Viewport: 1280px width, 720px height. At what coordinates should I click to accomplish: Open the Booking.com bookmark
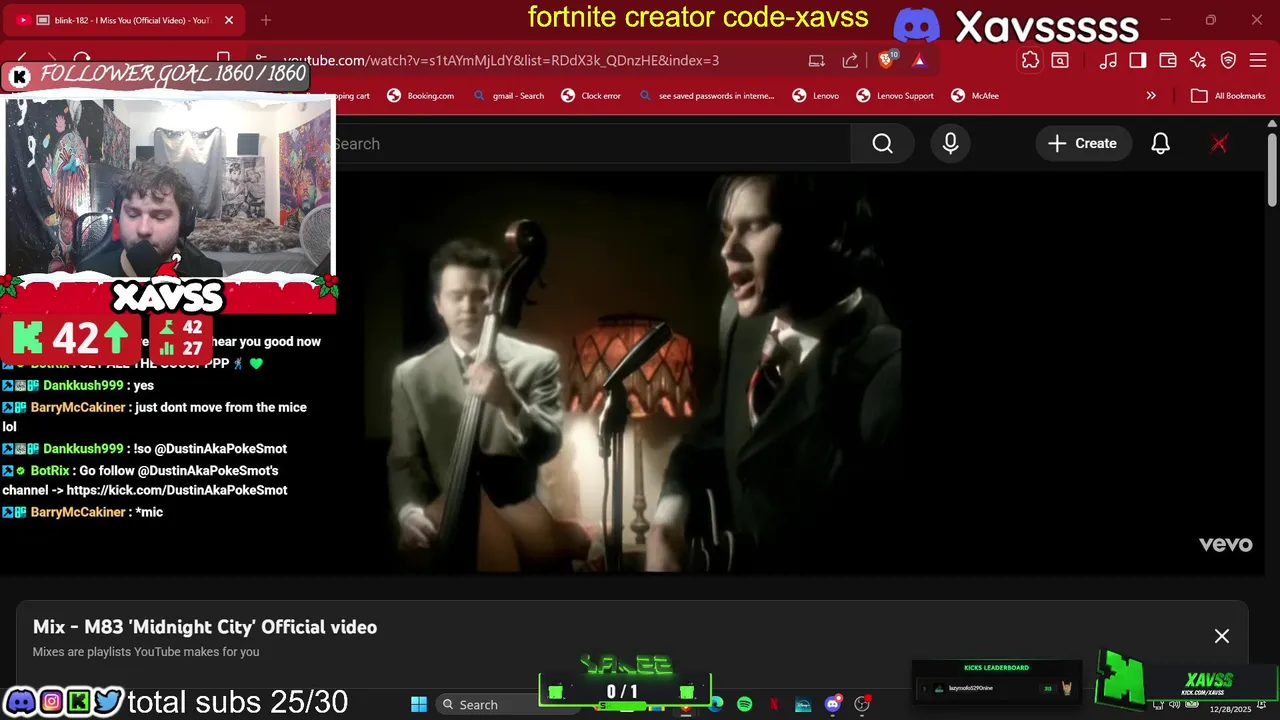tap(421, 96)
